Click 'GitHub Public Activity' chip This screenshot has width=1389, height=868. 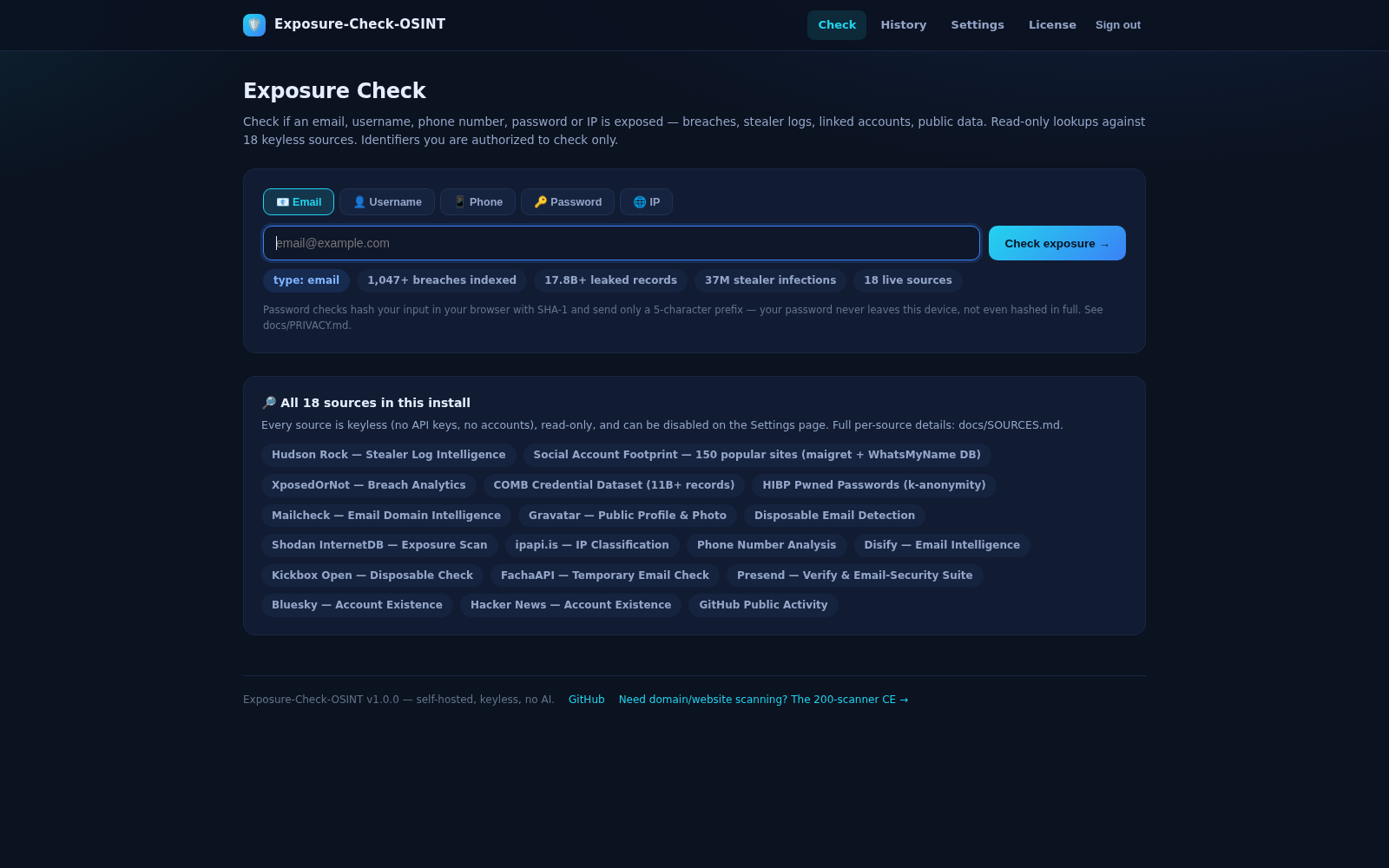click(x=763, y=605)
